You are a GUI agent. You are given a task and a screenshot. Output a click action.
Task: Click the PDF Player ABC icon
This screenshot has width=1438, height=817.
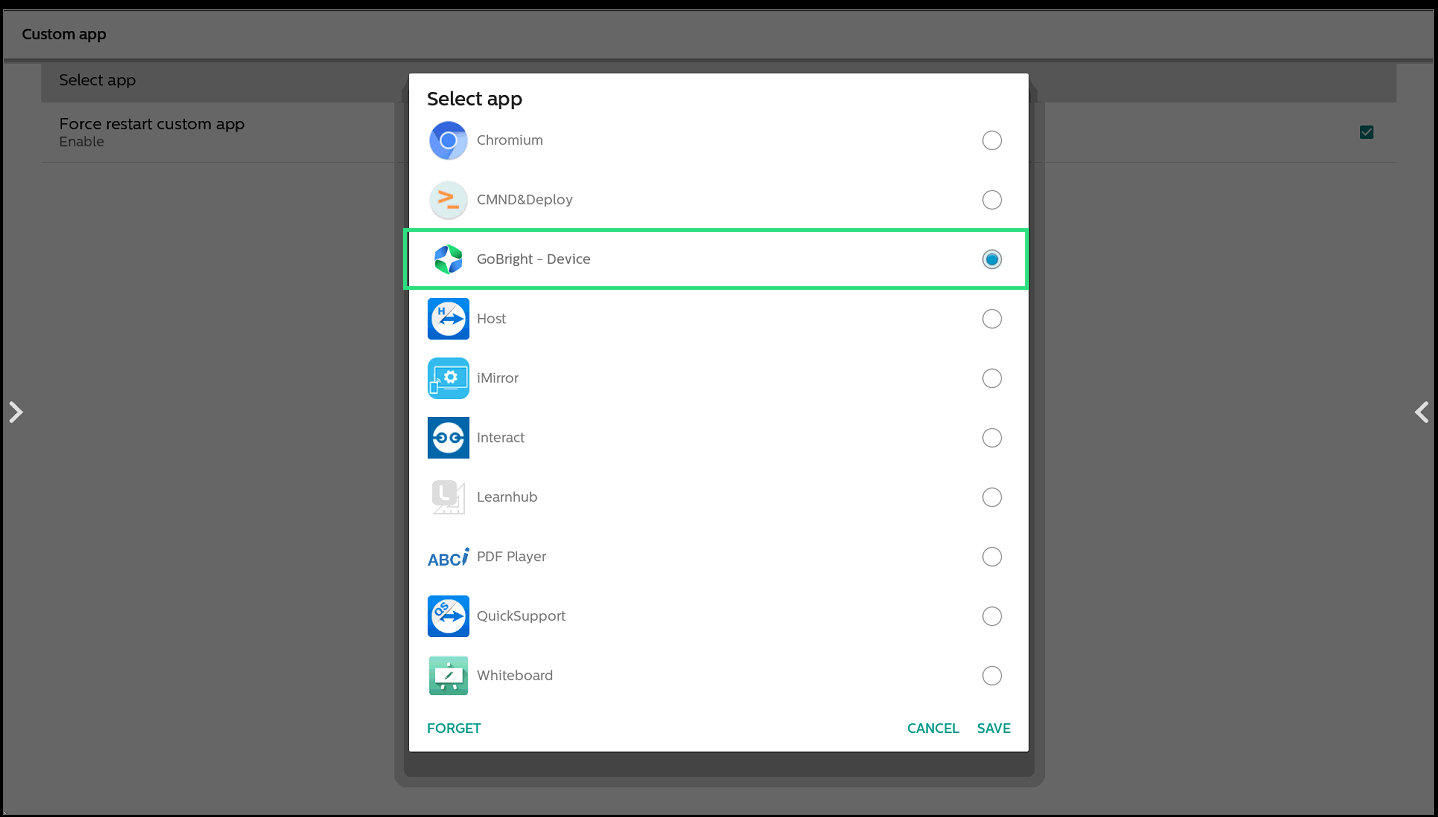point(448,557)
